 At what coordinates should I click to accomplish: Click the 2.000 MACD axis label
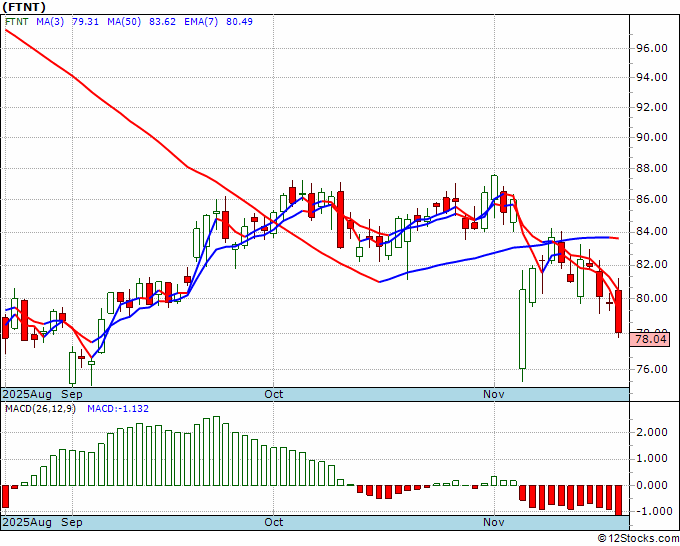point(652,432)
